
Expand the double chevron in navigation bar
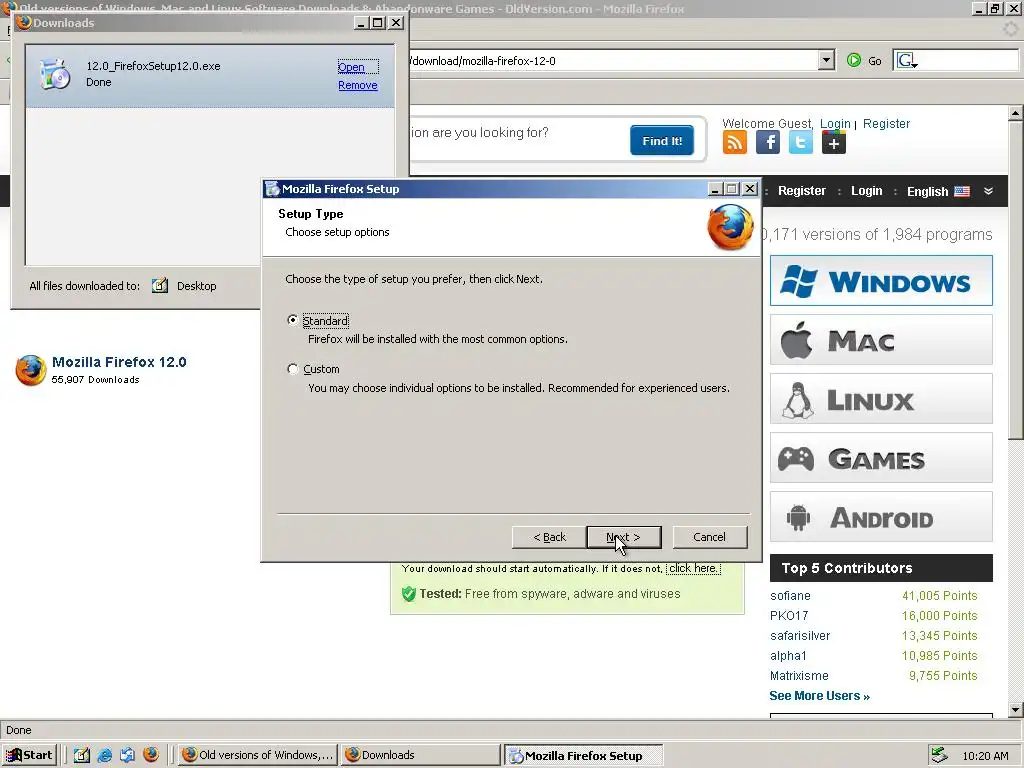coord(988,191)
